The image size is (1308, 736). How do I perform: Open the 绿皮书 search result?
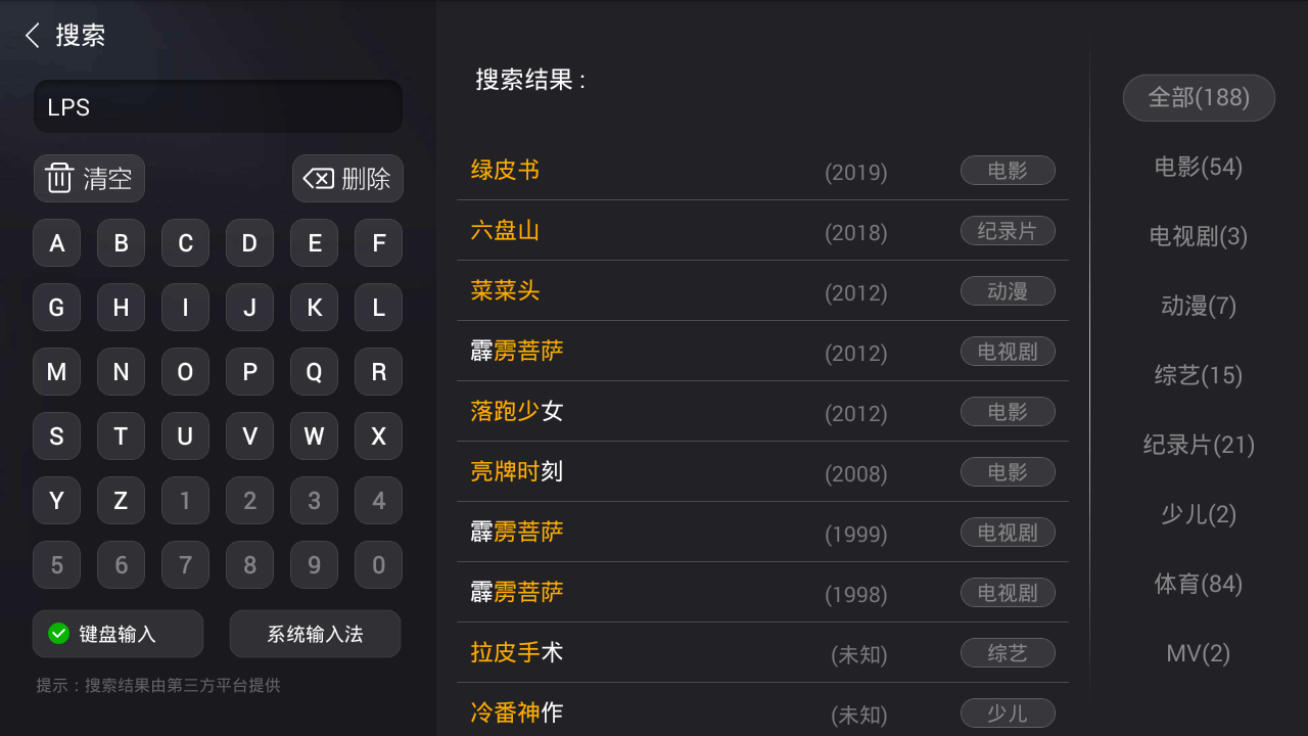click(505, 171)
